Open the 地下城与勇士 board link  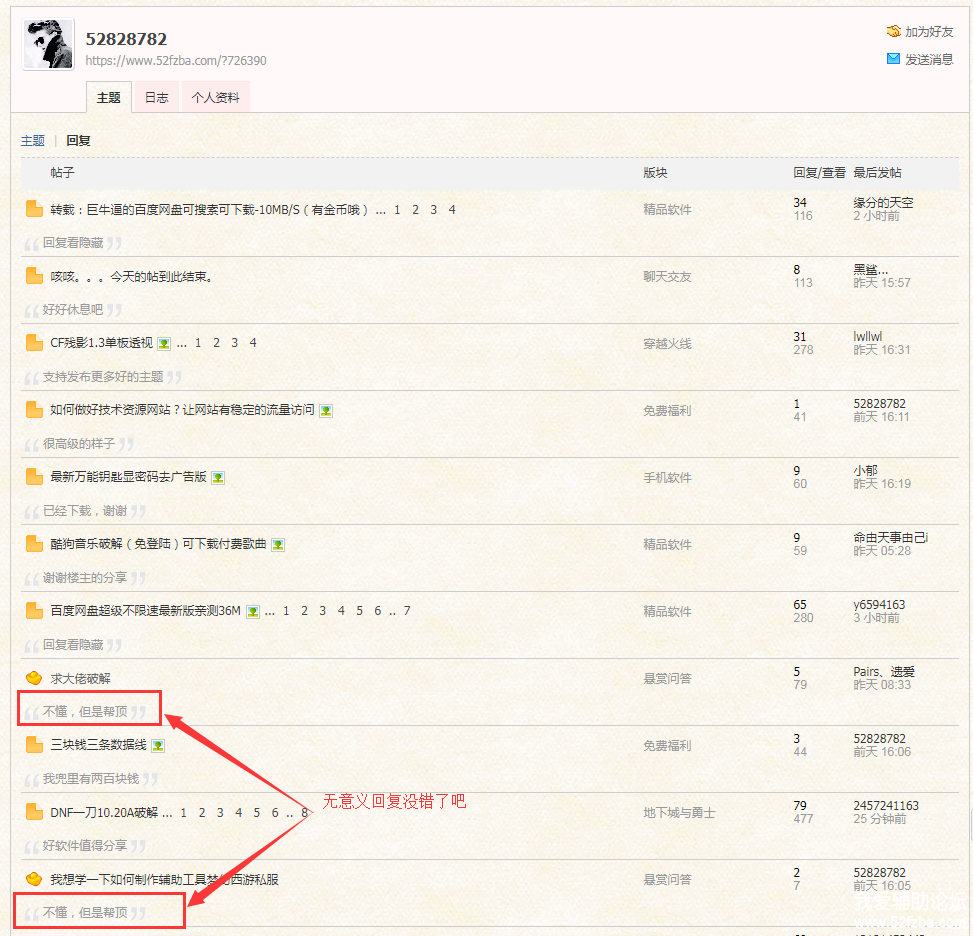click(x=679, y=813)
